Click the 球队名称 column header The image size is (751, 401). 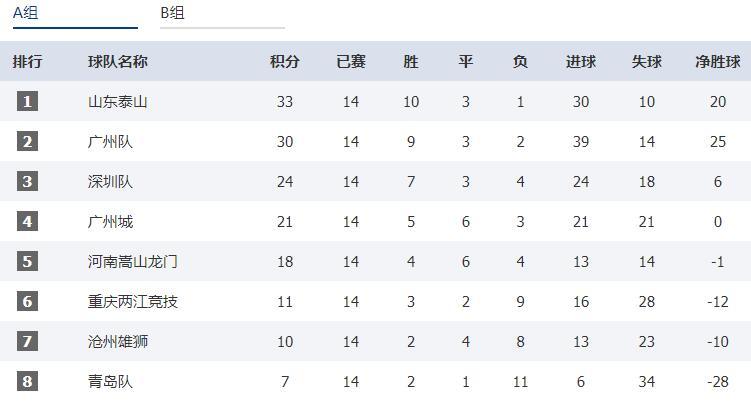pos(118,61)
